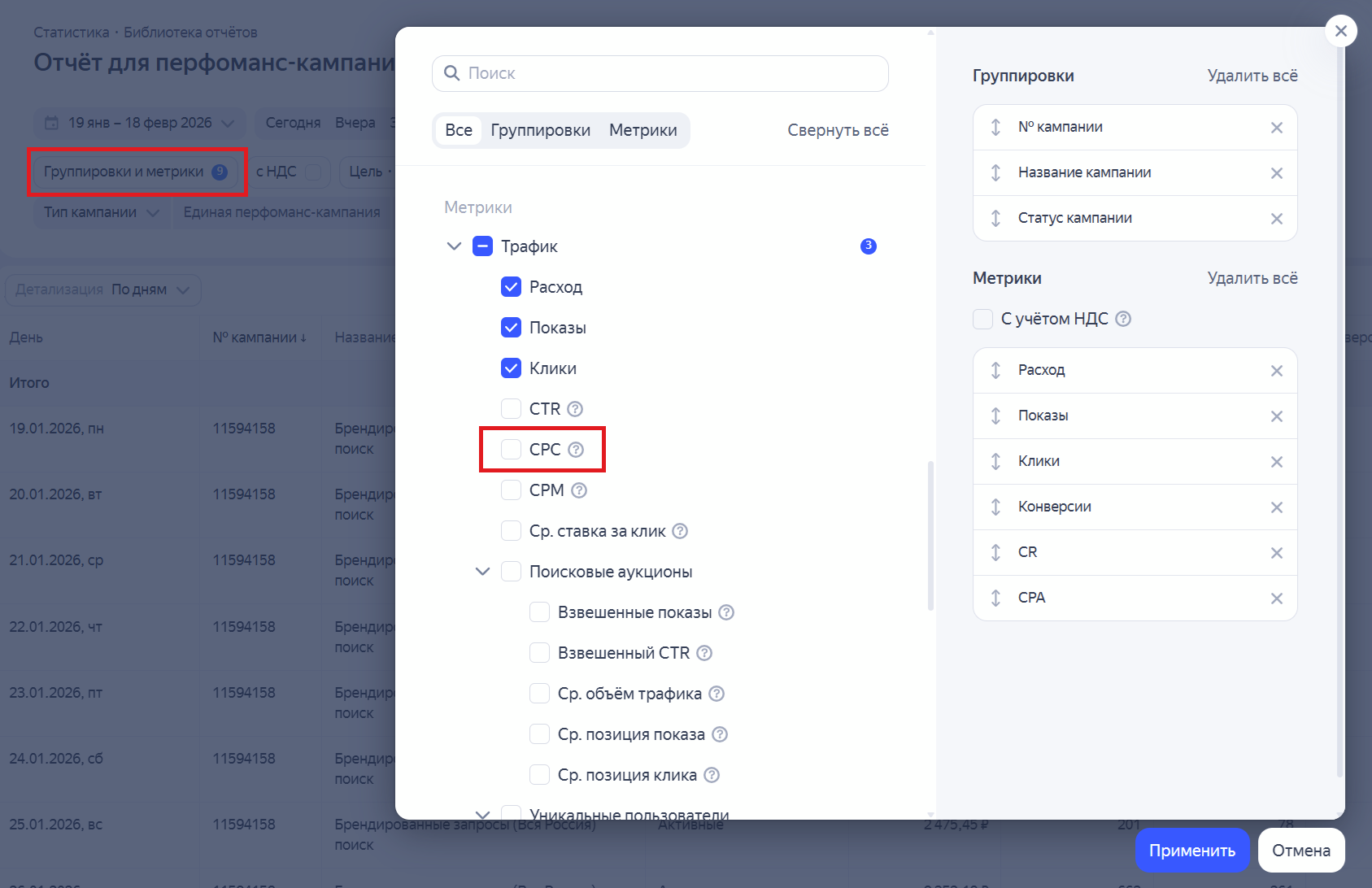This screenshot has height=888, width=1372.
Task: Uncheck the Клики metric checkbox
Action: click(x=511, y=368)
